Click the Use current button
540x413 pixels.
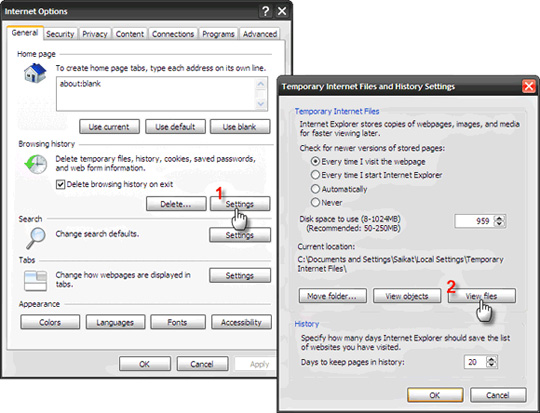(x=110, y=127)
